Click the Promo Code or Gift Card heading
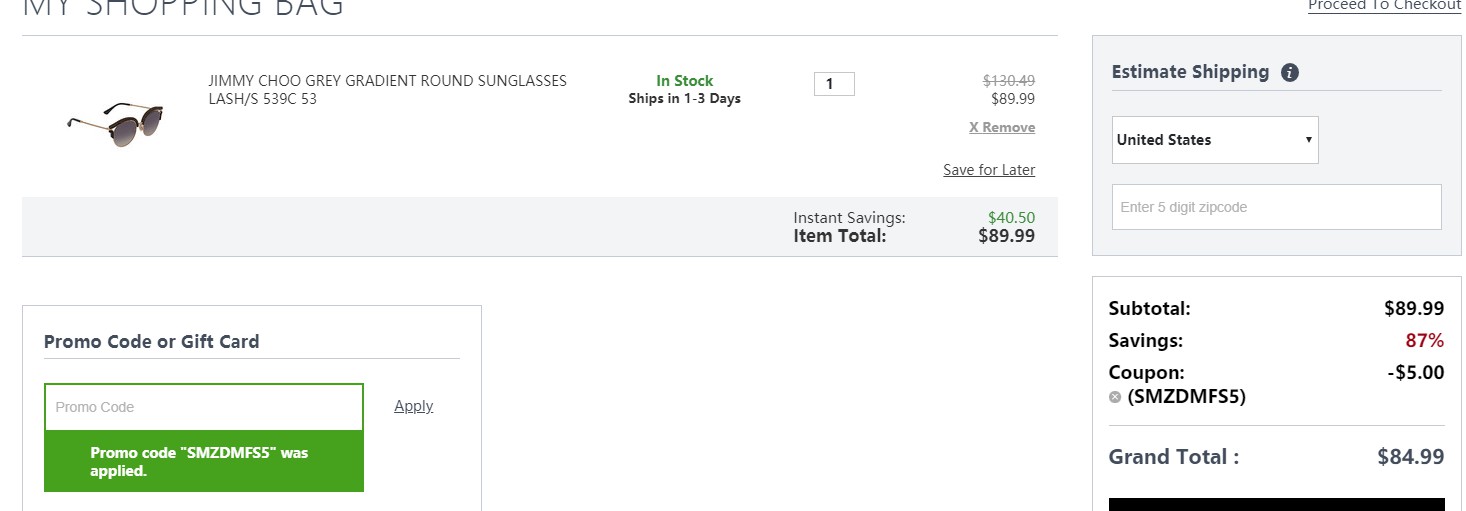1466x511 pixels. (151, 341)
